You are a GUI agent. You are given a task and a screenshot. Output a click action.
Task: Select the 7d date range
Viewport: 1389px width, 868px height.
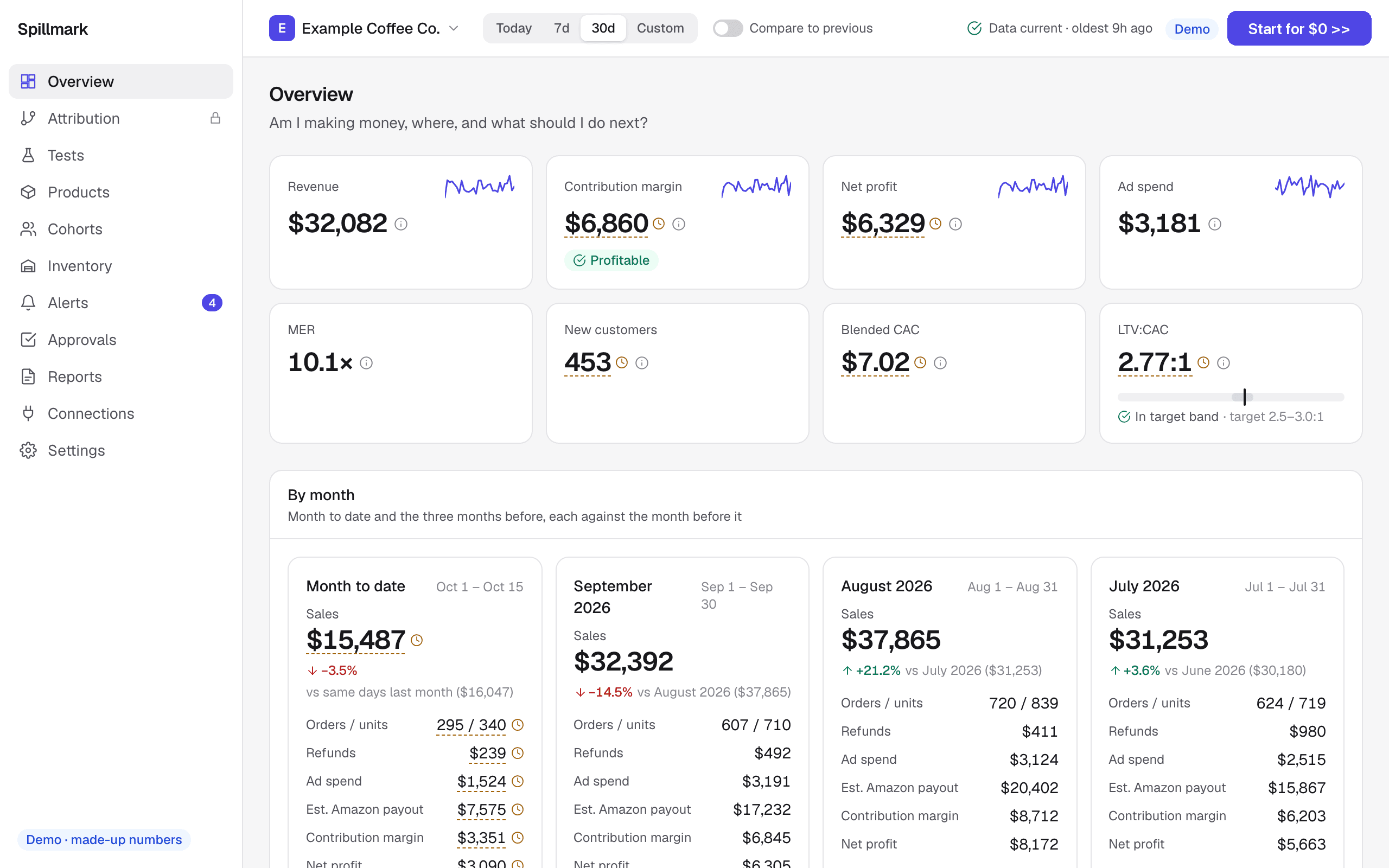pos(562,28)
